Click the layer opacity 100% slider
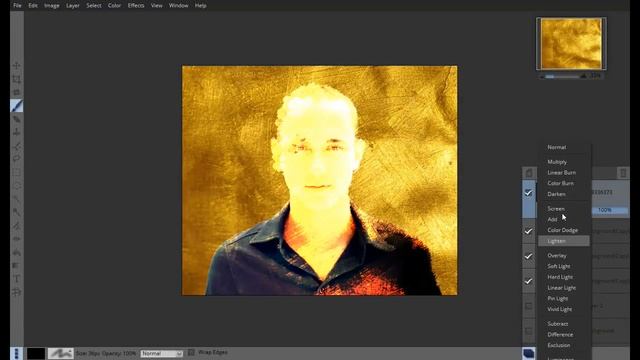The image size is (640, 360). click(x=610, y=210)
